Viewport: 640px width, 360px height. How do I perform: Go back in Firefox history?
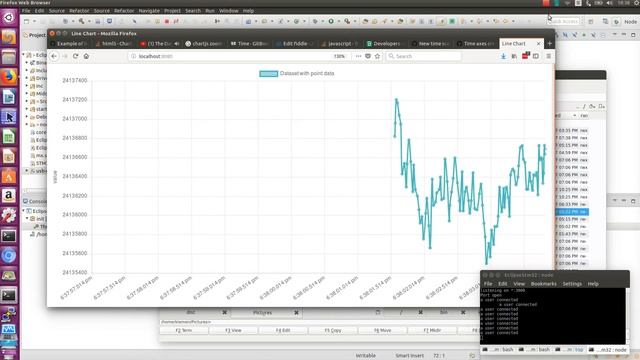click(x=54, y=56)
